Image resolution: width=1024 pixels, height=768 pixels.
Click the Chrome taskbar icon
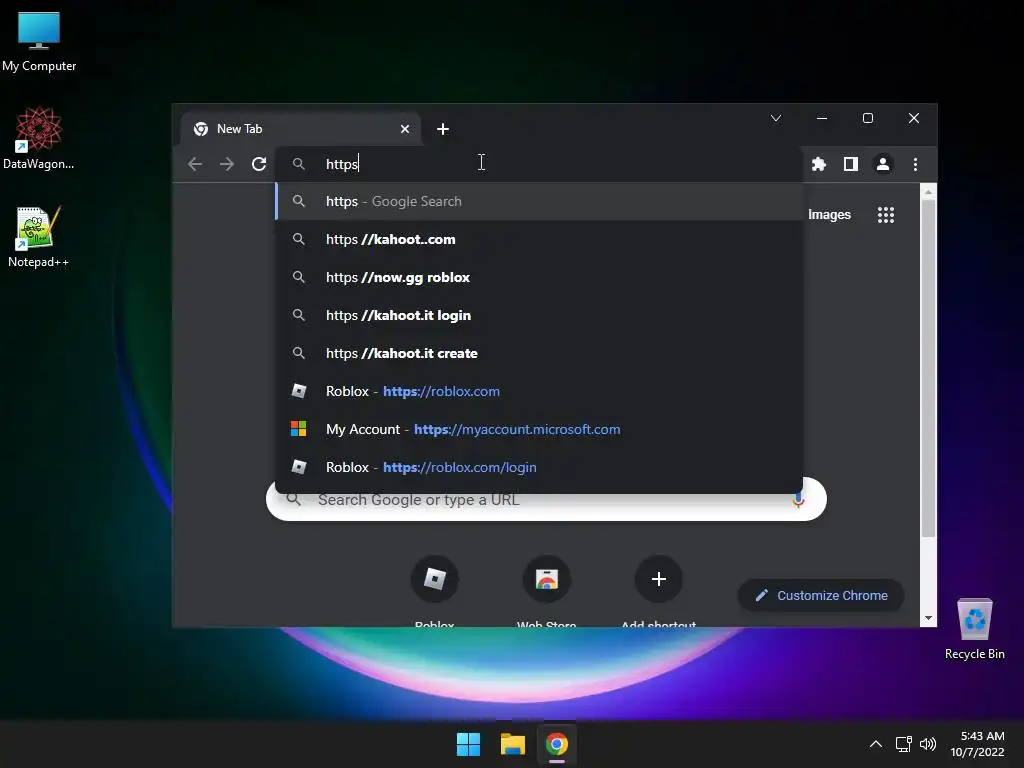556,744
